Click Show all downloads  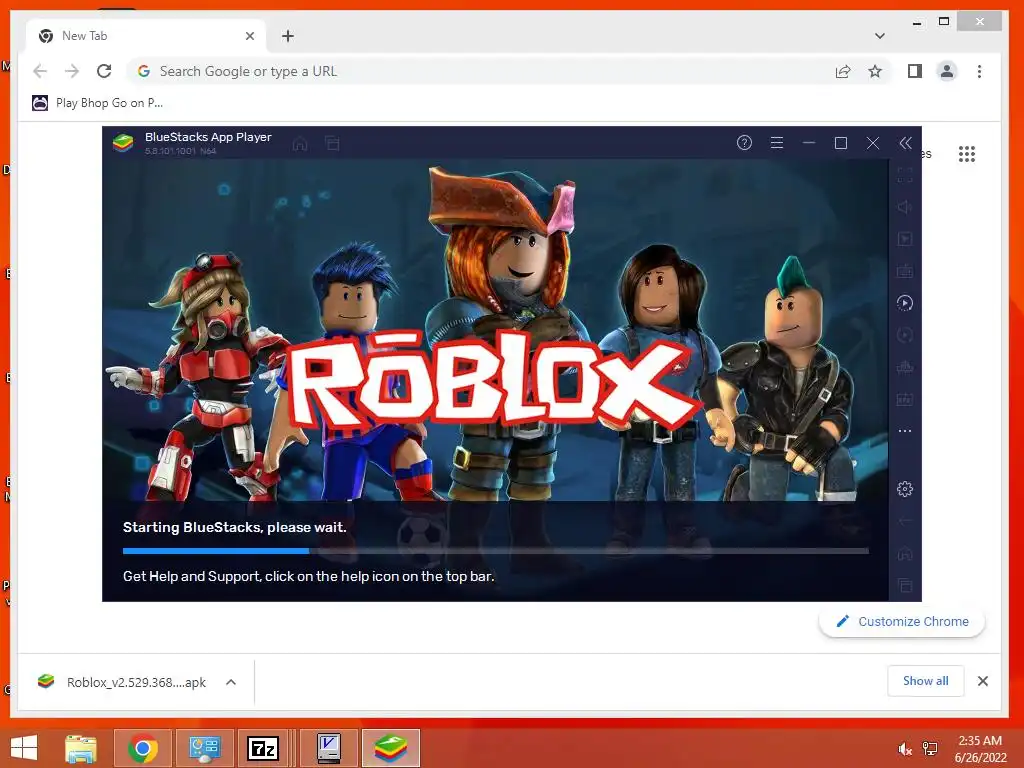(x=925, y=681)
